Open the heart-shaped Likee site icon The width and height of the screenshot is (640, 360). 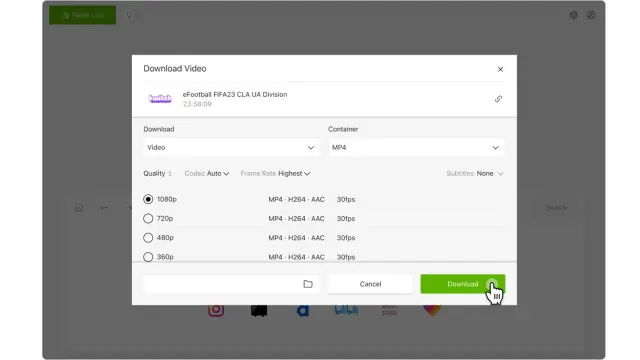(432, 310)
